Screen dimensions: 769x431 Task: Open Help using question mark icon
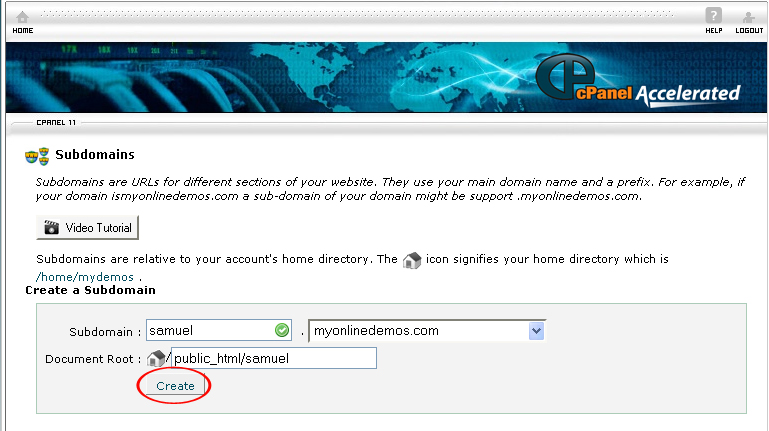[714, 15]
